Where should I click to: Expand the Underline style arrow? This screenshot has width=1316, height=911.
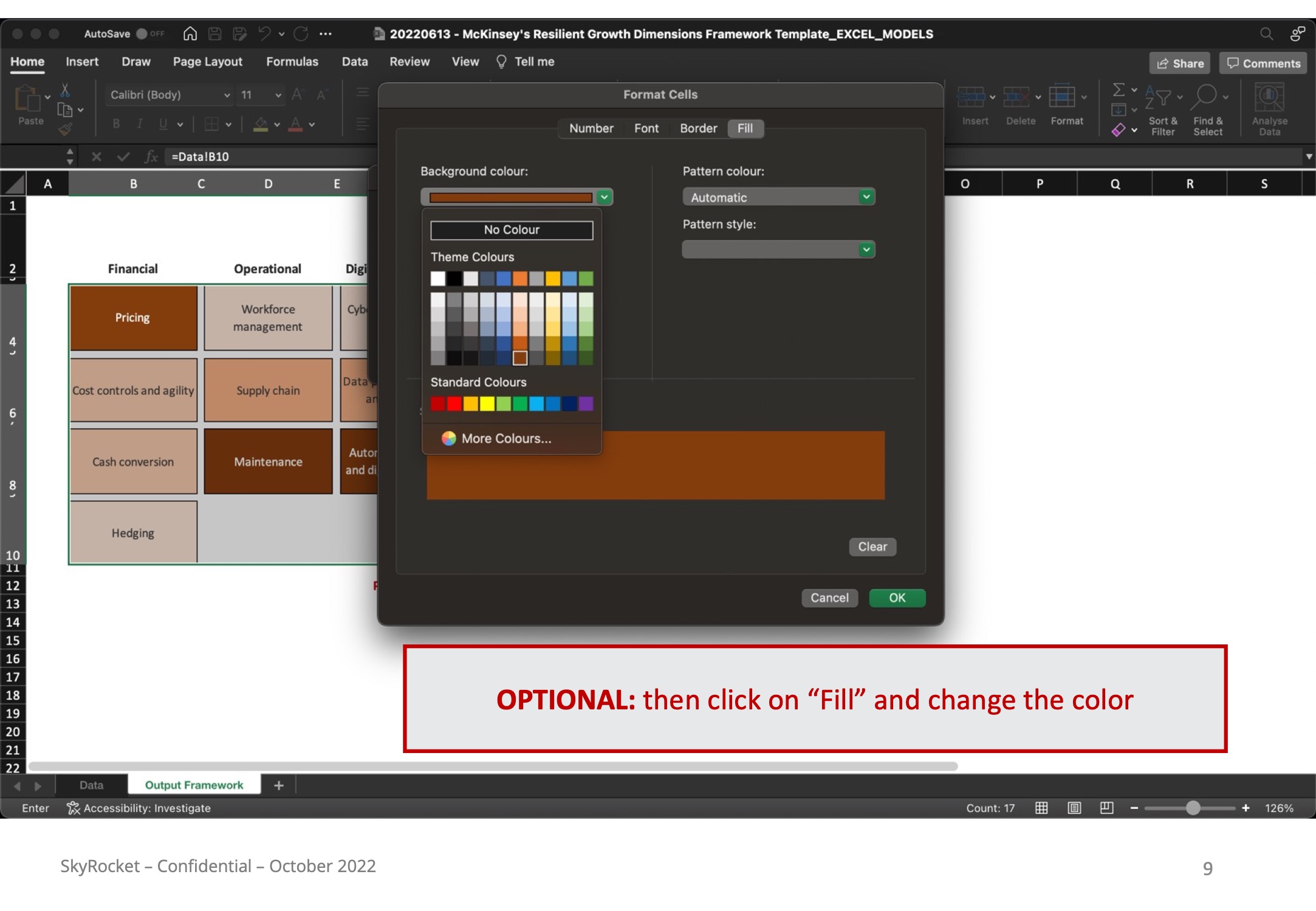[x=180, y=125]
